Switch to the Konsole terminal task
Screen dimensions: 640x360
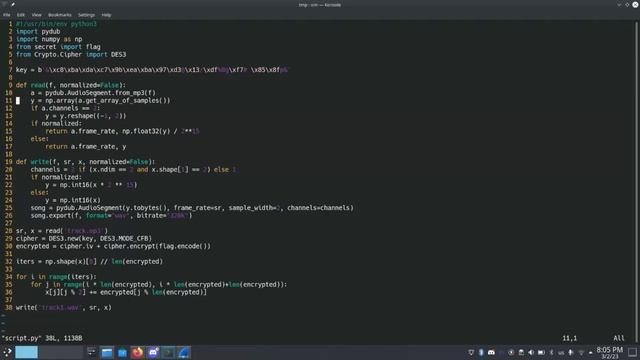[168, 352]
